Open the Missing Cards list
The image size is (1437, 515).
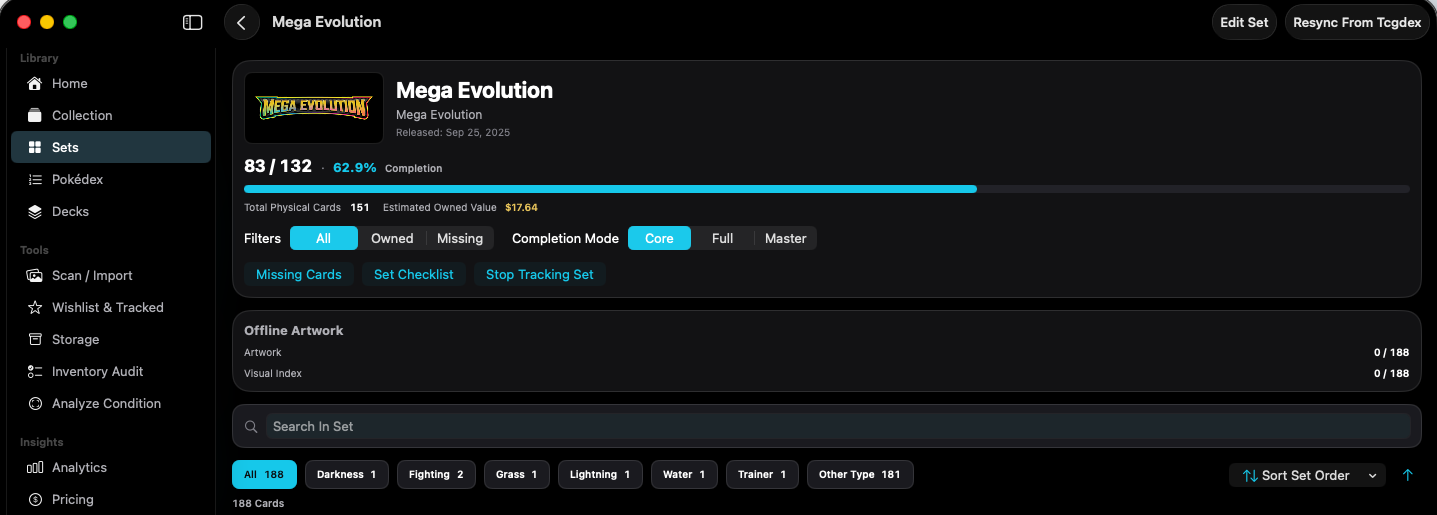pos(299,274)
